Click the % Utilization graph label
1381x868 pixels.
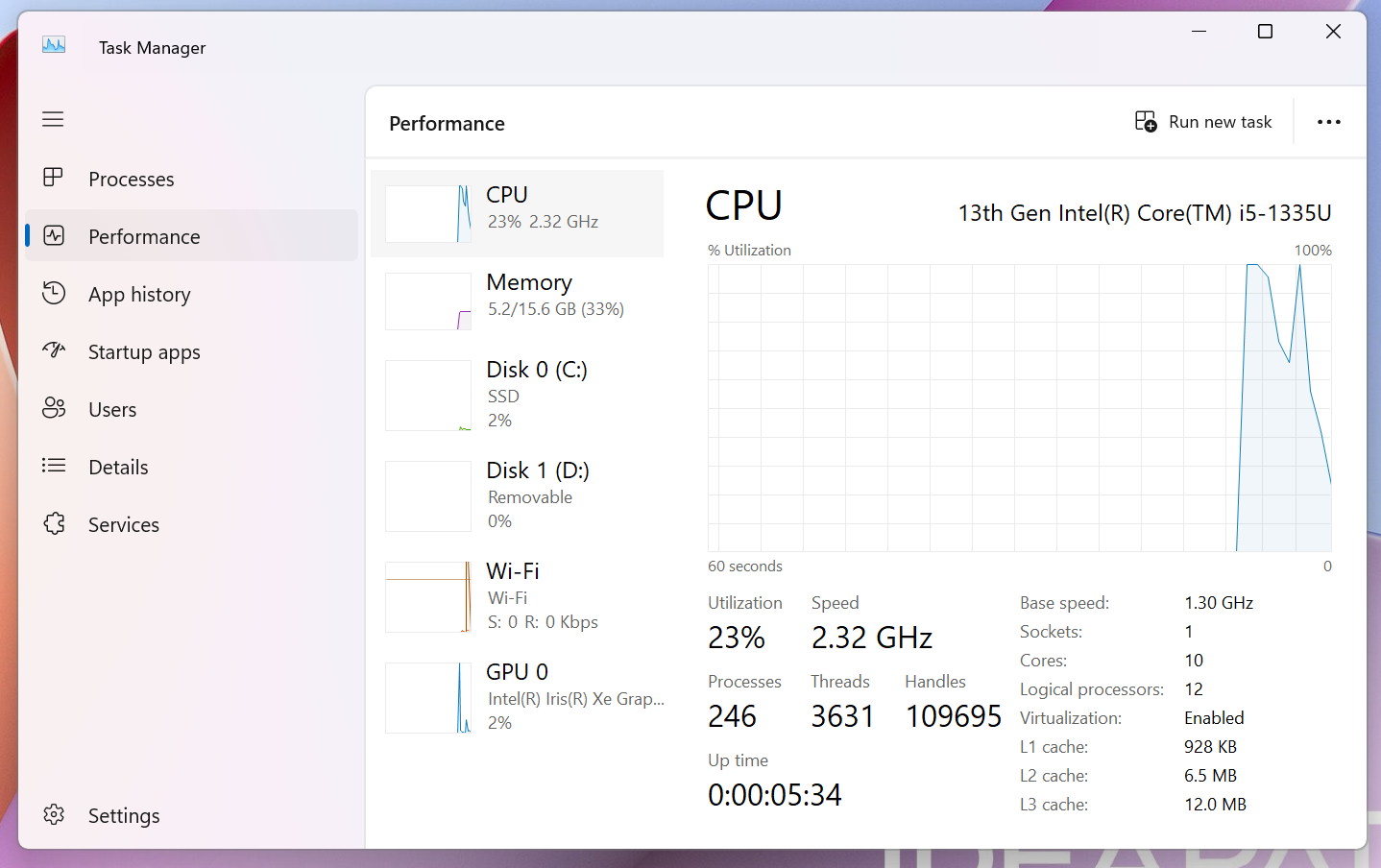click(x=749, y=251)
